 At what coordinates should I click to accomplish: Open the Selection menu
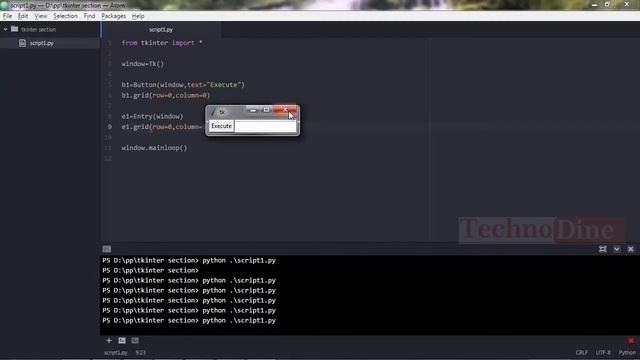(x=65, y=16)
